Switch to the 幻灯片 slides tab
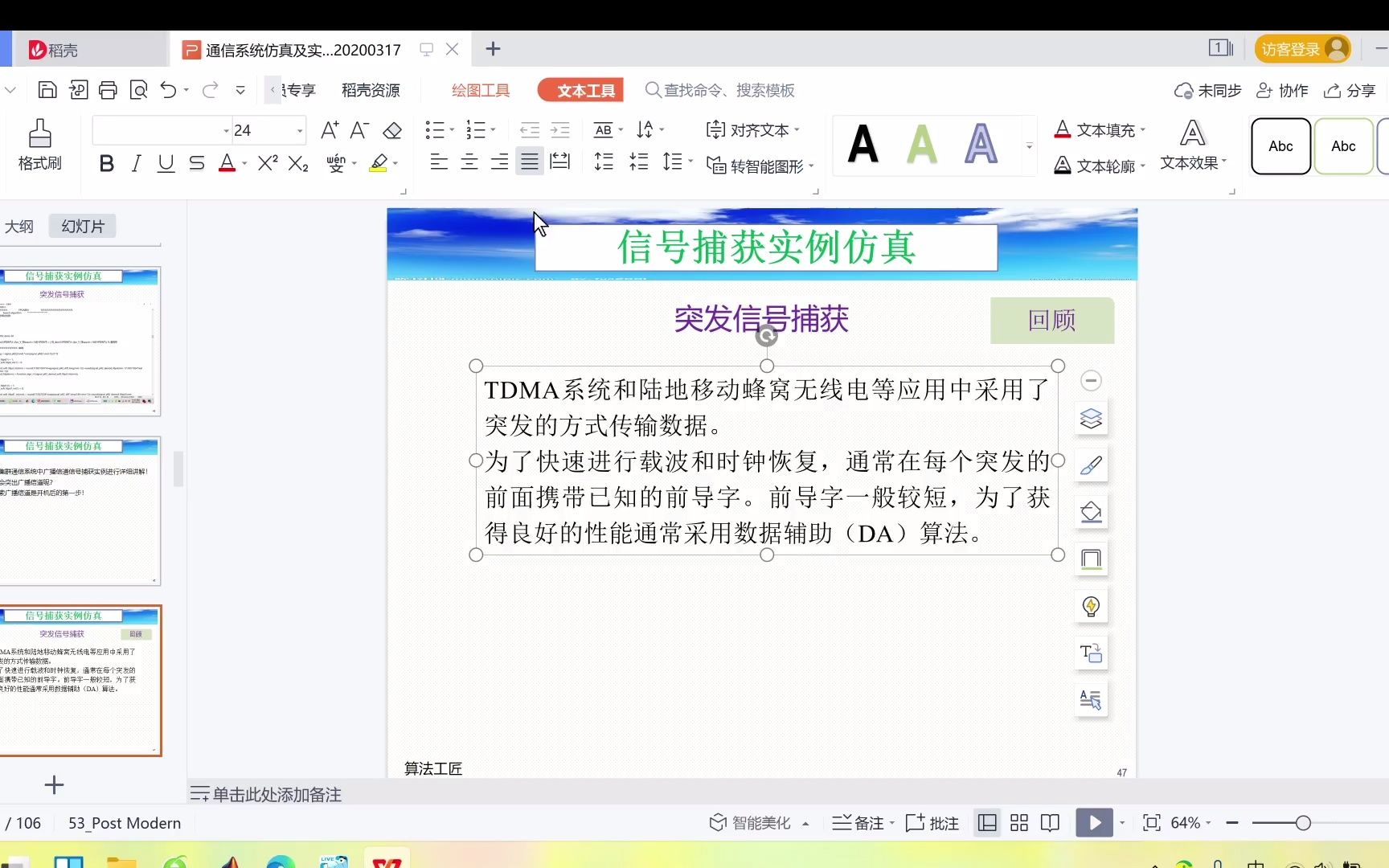This screenshot has height=868, width=1389. [x=83, y=226]
